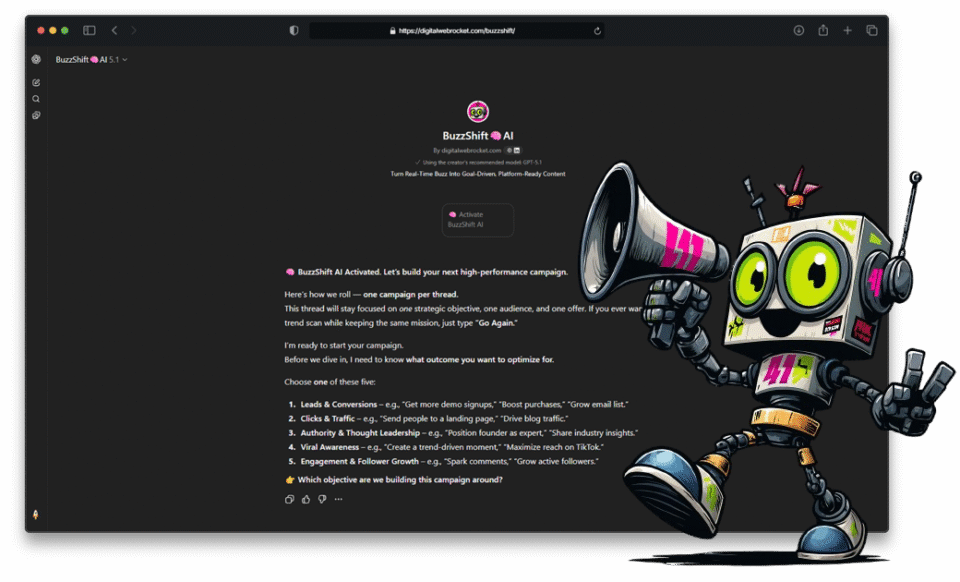Give the response a thumbs up
Screen dimensions: 960x582
306,499
